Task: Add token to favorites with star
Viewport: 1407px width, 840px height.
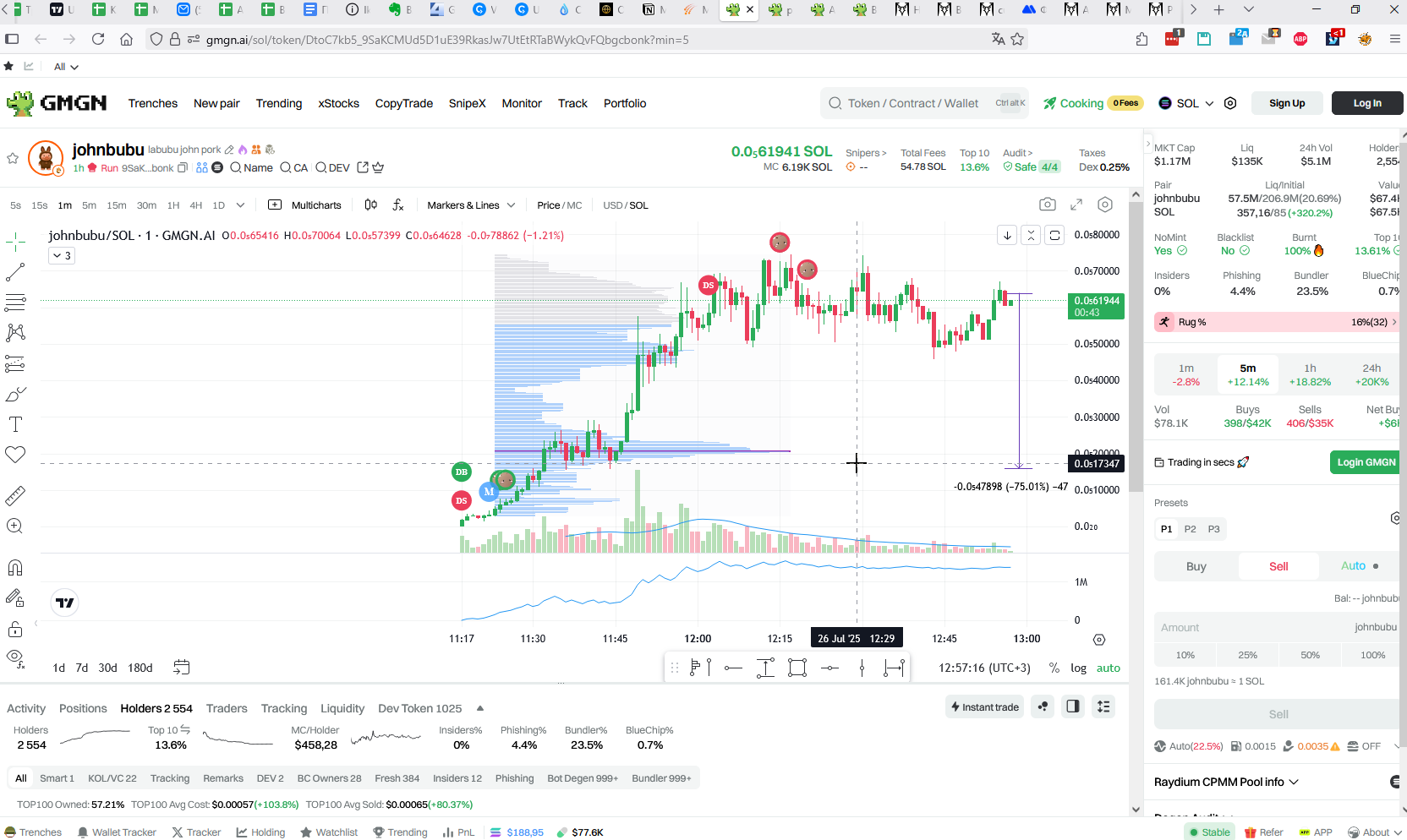Action: (13, 158)
